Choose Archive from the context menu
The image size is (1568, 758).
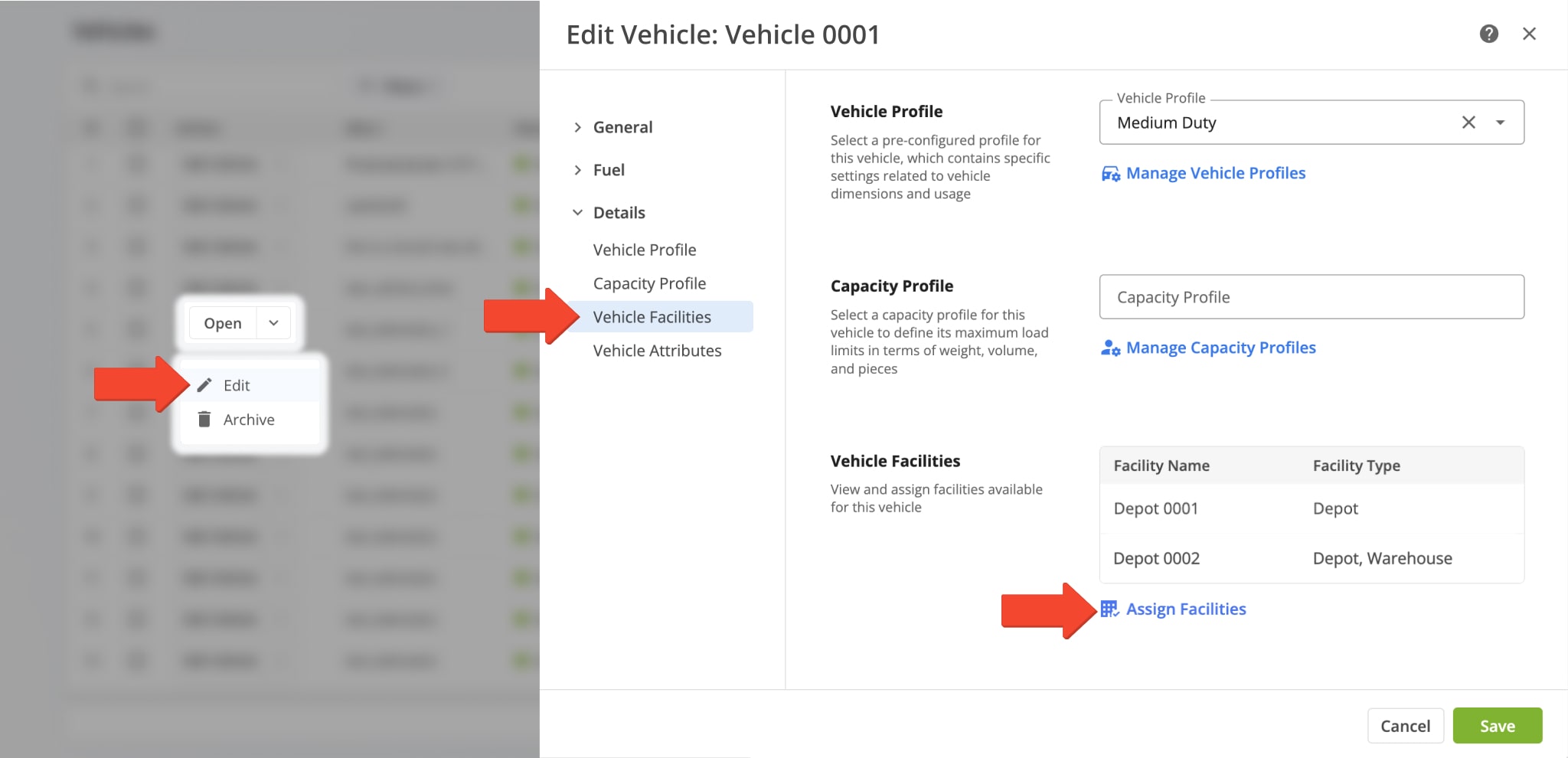[250, 420]
